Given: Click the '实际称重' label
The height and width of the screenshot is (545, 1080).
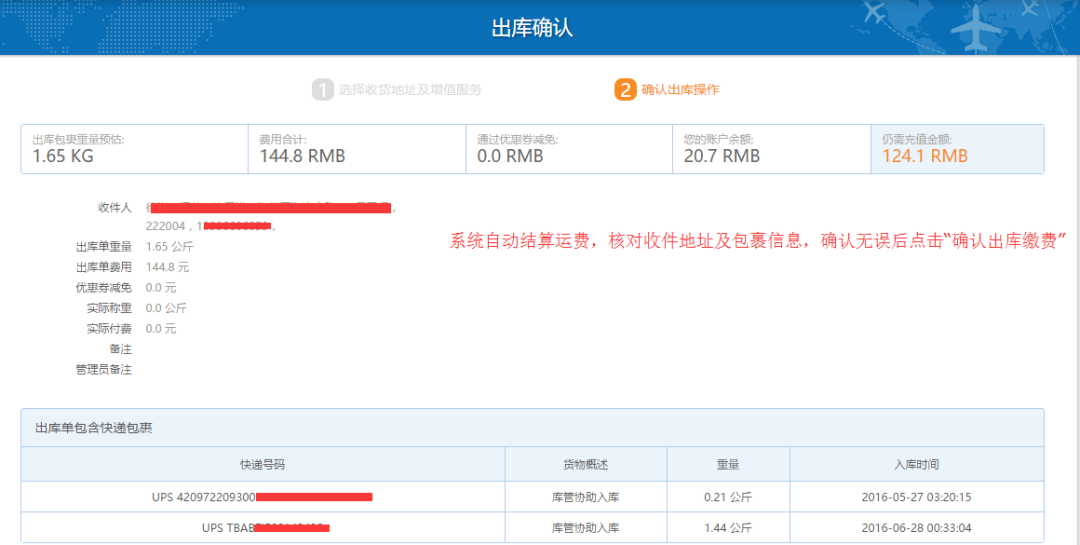Looking at the screenshot, I should pyautogui.click(x=109, y=308).
